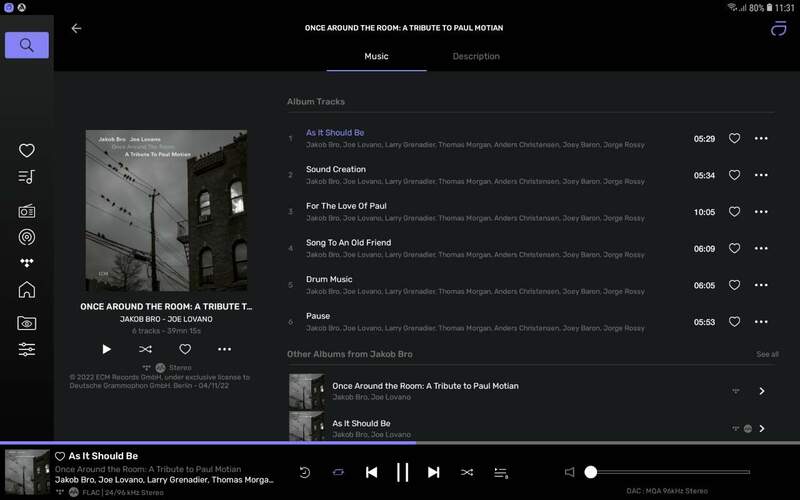Open artist names in player bar
Image resolution: width=800 pixels, height=500 pixels.
164,480
